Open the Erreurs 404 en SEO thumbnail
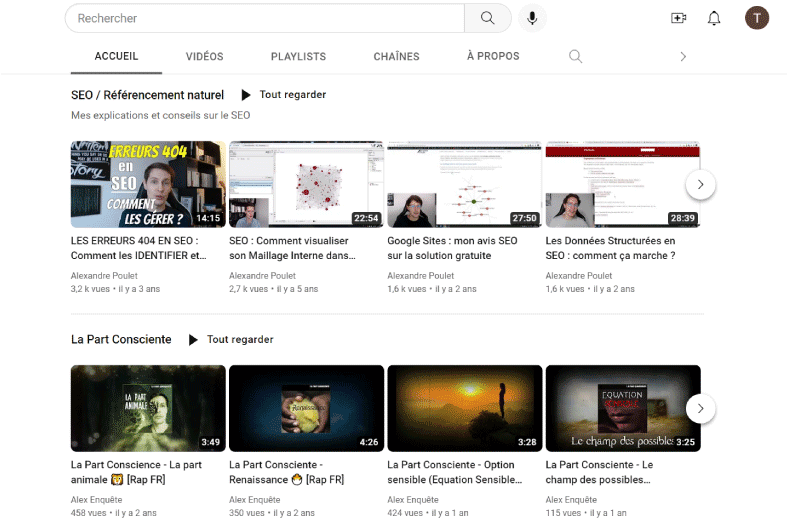800x530 pixels. [x=148, y=184]
